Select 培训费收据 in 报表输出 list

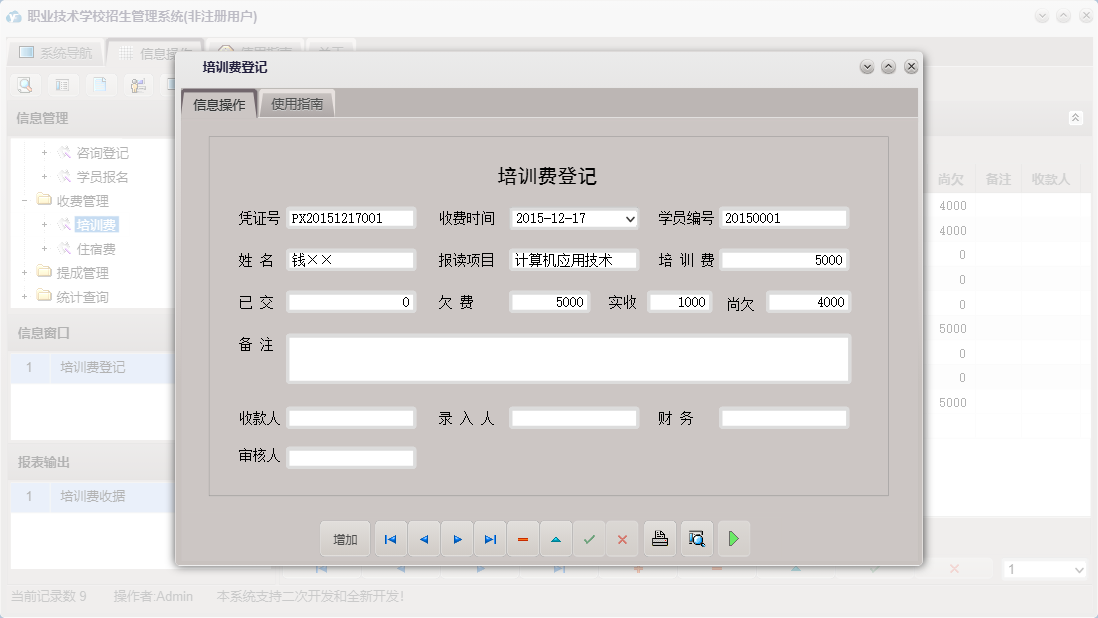[x=92, y=497]
